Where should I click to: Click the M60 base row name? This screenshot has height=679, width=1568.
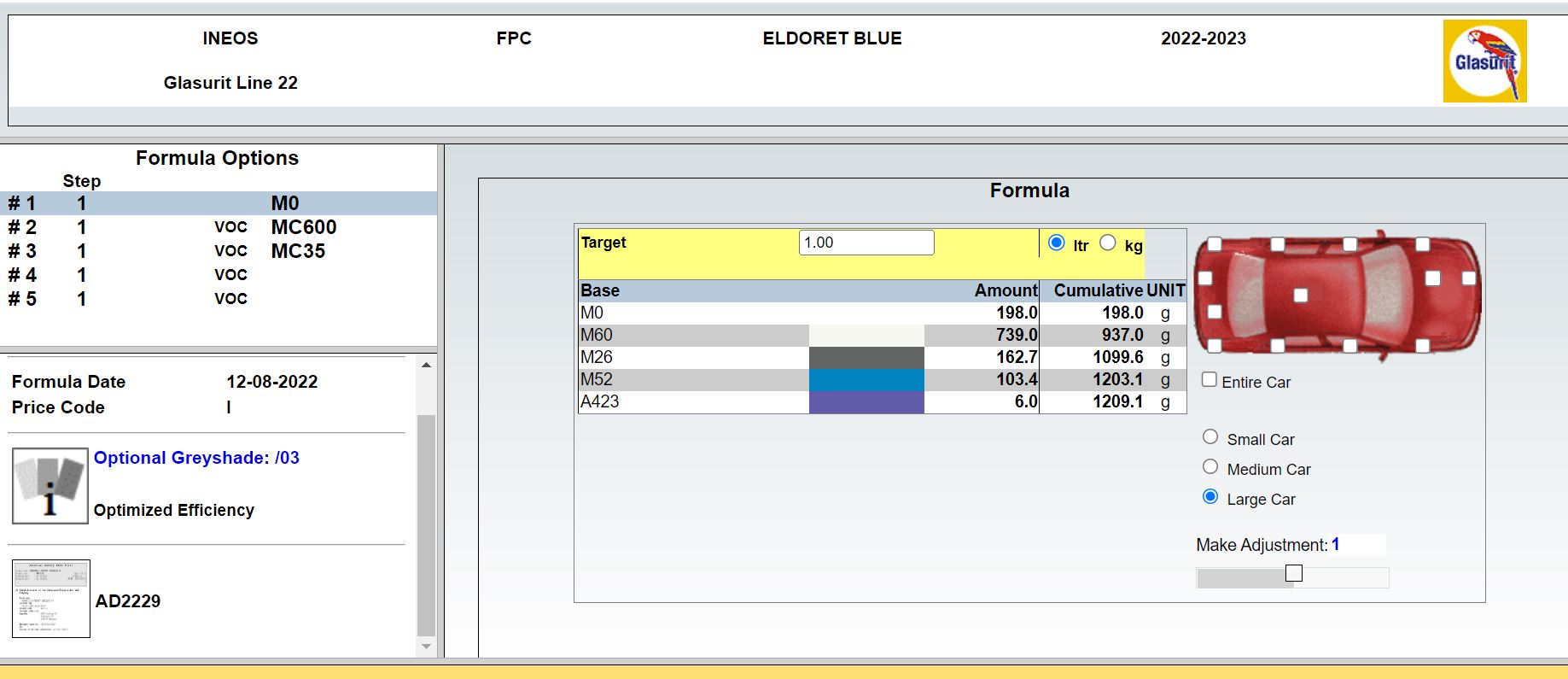click(x=597, y=335)
